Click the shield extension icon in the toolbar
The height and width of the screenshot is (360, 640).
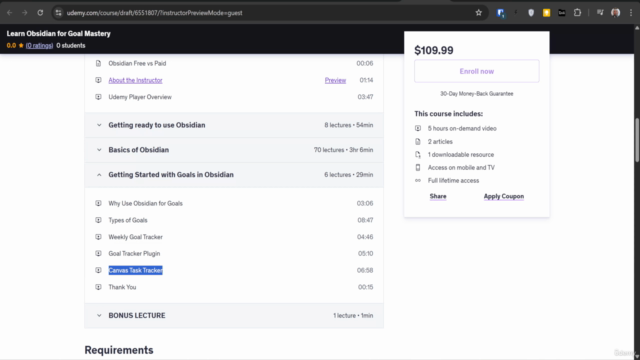[531, 13]
